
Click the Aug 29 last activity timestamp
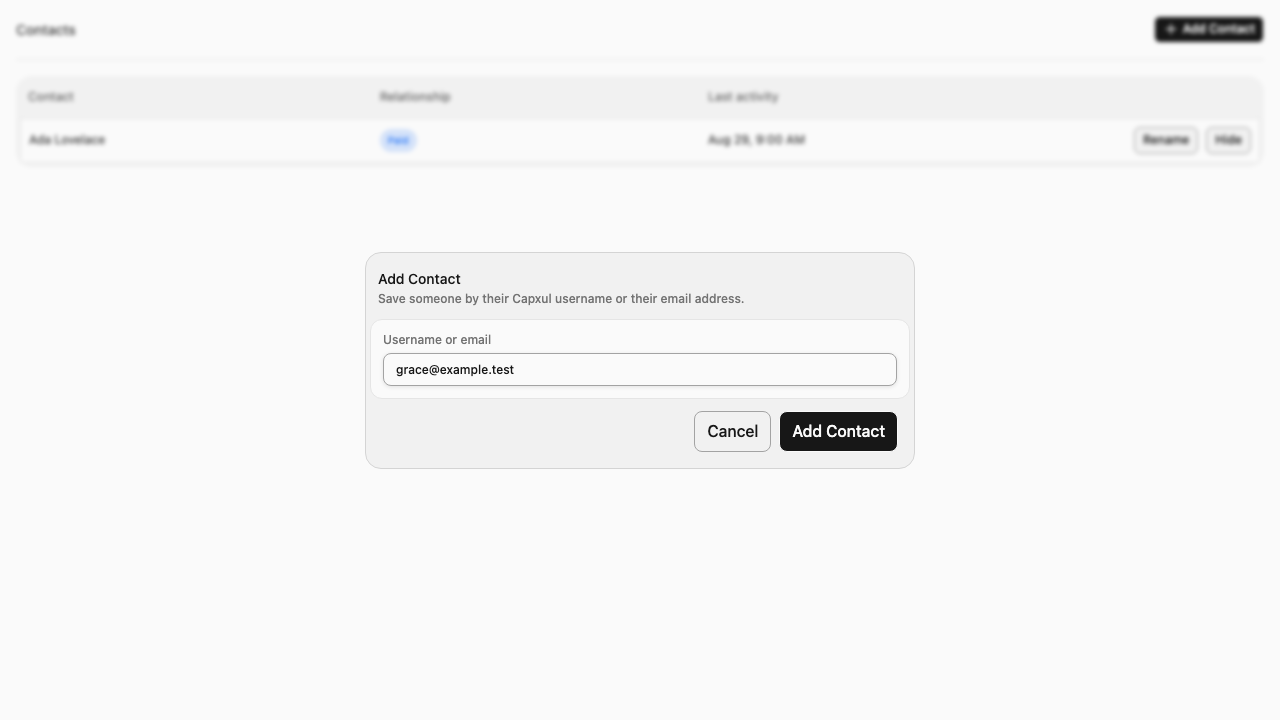756,140
